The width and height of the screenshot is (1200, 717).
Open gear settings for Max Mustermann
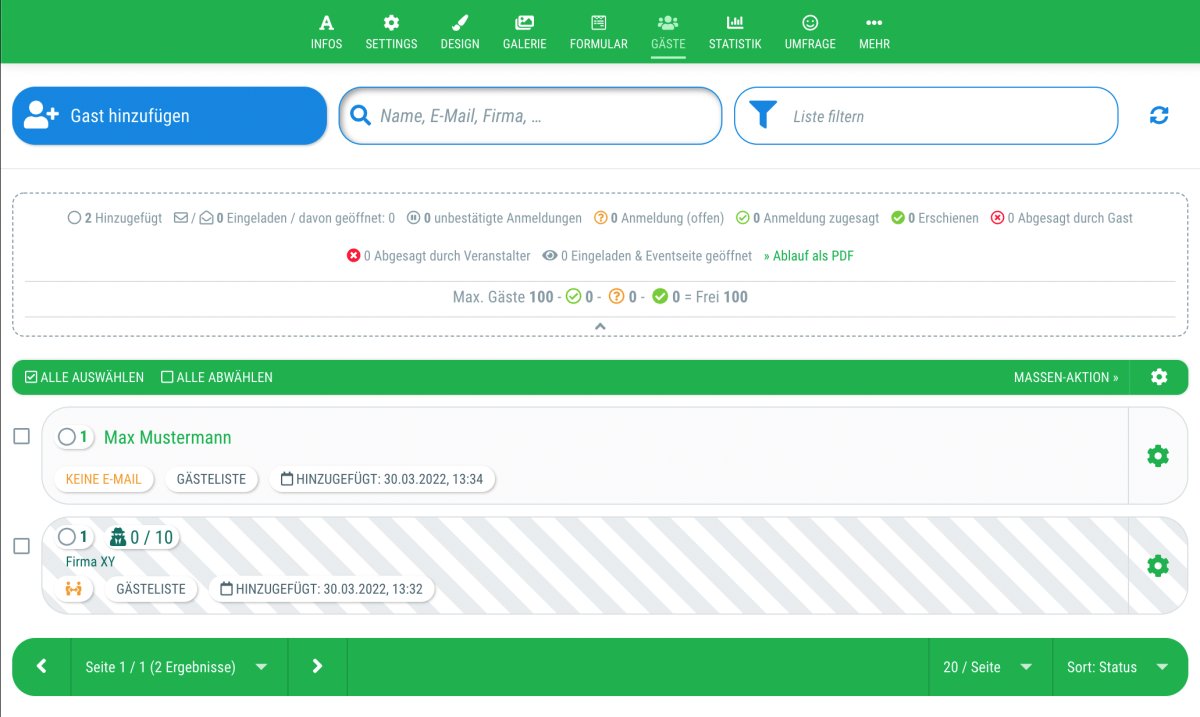(x=1158, y=456)
